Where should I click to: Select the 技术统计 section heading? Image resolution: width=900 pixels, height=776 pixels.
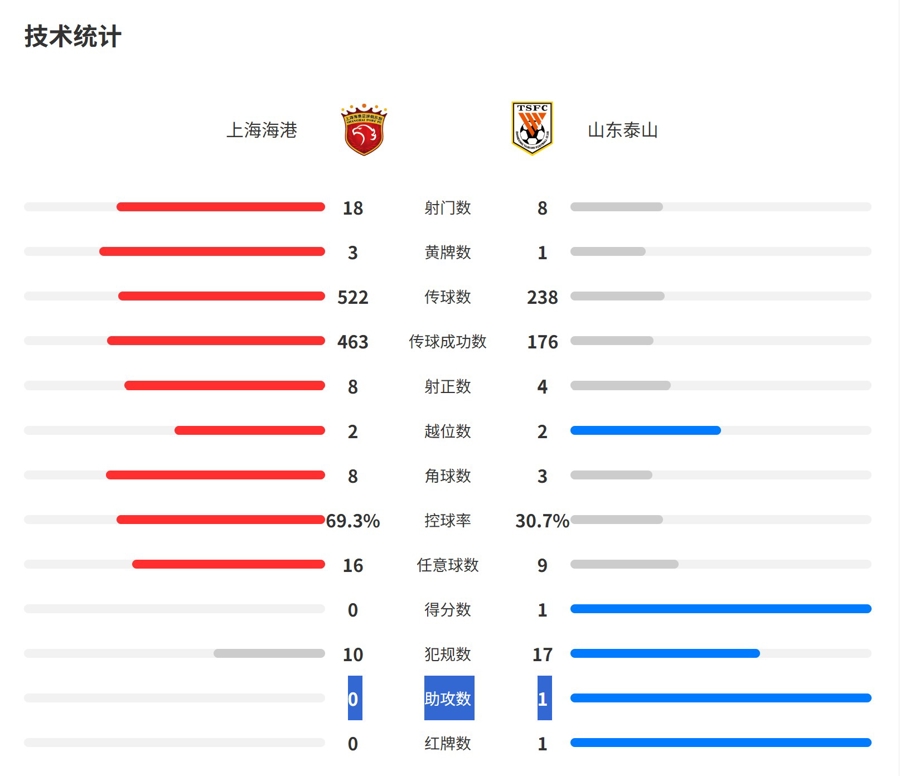tap(73, 37)
